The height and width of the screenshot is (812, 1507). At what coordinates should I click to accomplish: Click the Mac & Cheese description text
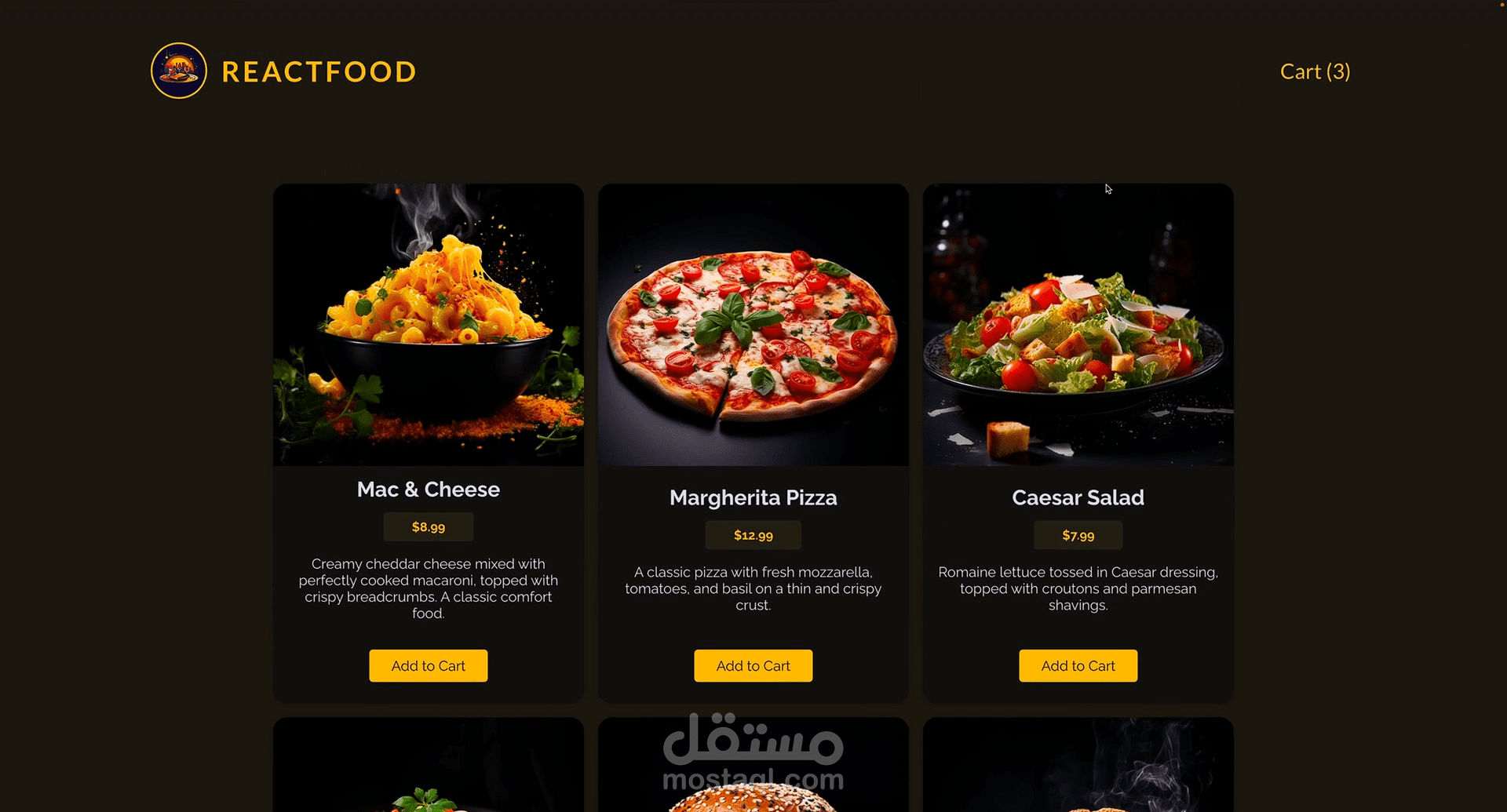point(429,588)
